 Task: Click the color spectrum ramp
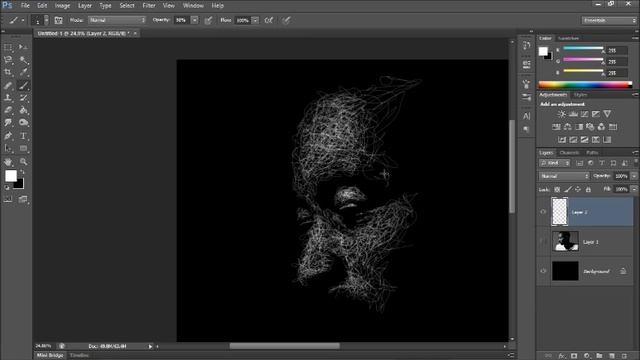pyautogui.click(x=585, y=84)
